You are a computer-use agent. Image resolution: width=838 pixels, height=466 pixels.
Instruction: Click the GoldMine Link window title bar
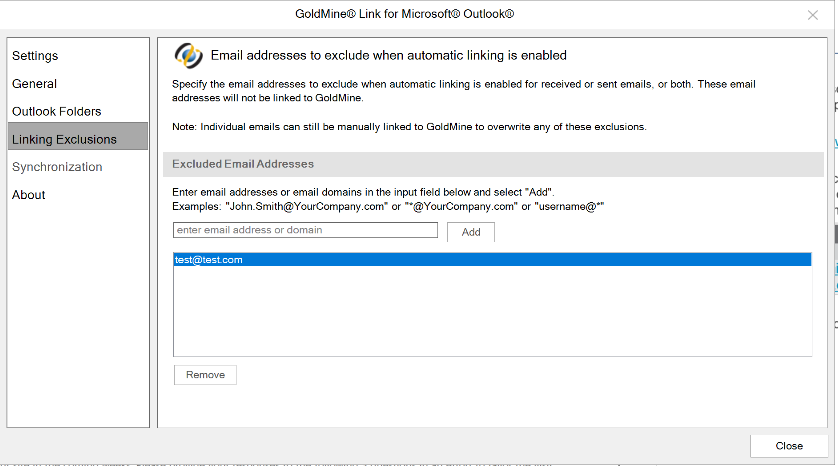click(x=418, y=14)
